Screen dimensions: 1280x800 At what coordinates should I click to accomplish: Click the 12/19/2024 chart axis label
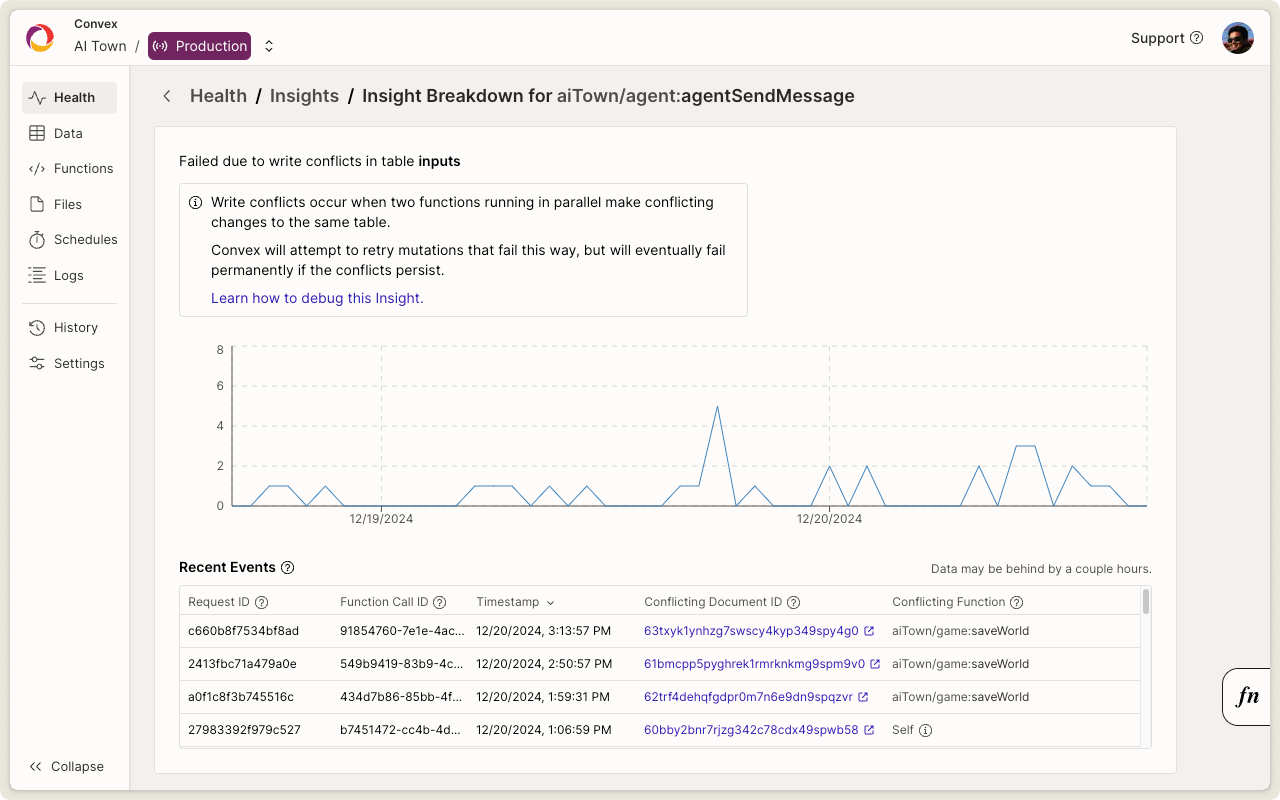coord(381,519)
